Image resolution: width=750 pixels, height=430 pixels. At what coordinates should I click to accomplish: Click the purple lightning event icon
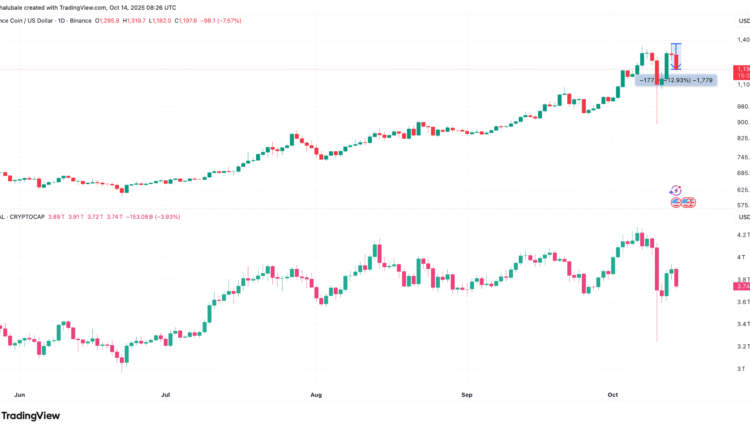(675, 190)
